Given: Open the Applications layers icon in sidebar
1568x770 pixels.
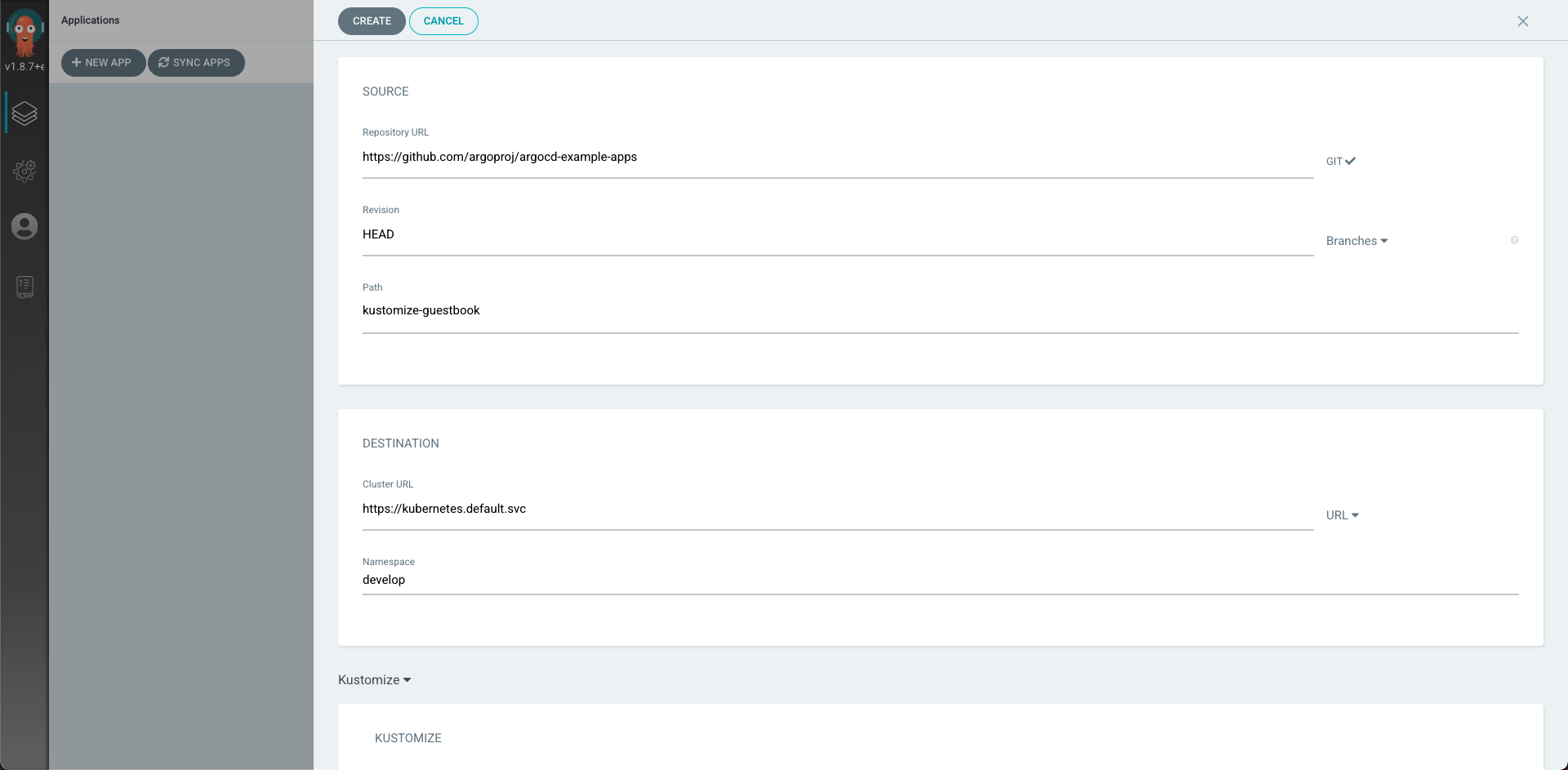Looking at the screenshot, I should (24, 113).
